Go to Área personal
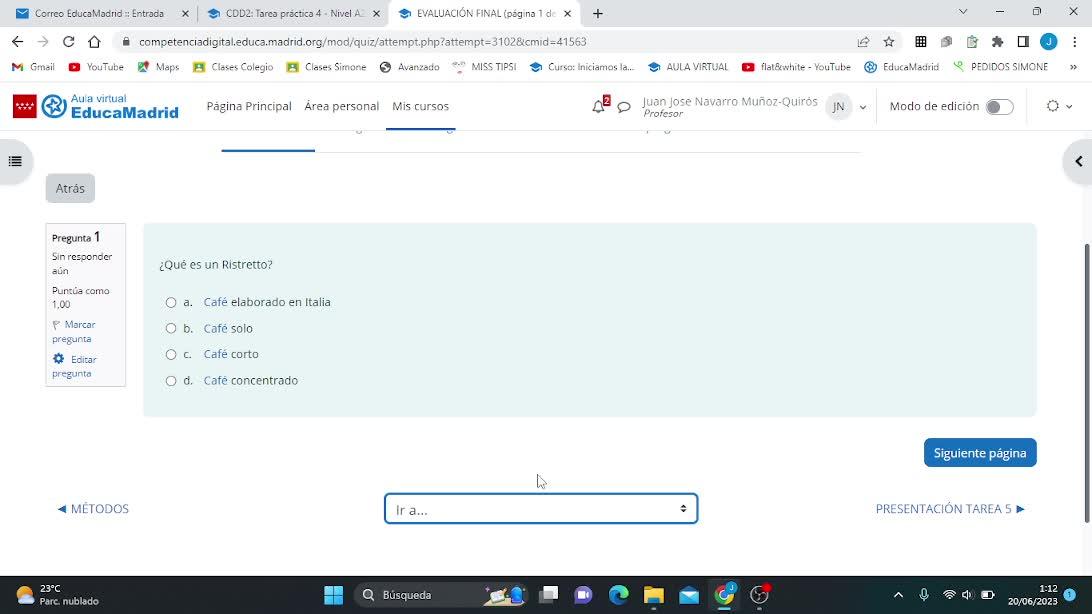This screenshot has height=614, width=1092. tap(341, 107)
